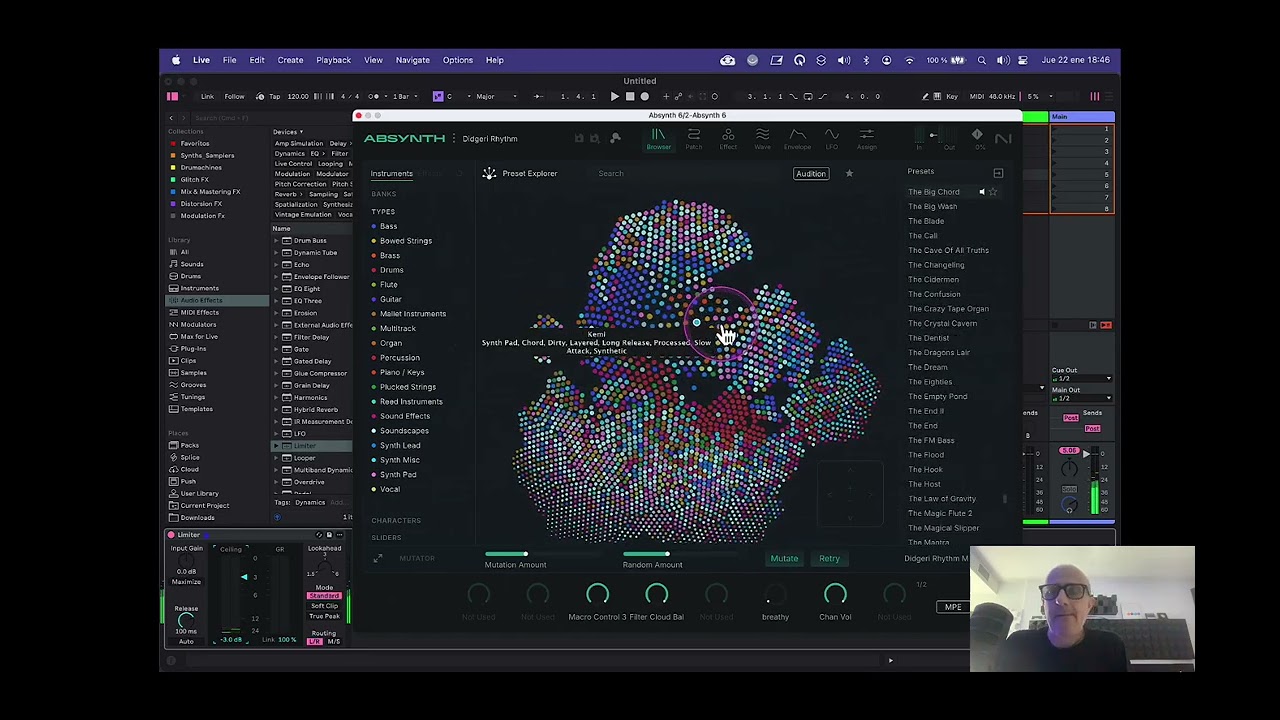Select the Synth Pad type filter
Screen dimensions: 1280x720
pyautogui.click(x=398, y=475)
